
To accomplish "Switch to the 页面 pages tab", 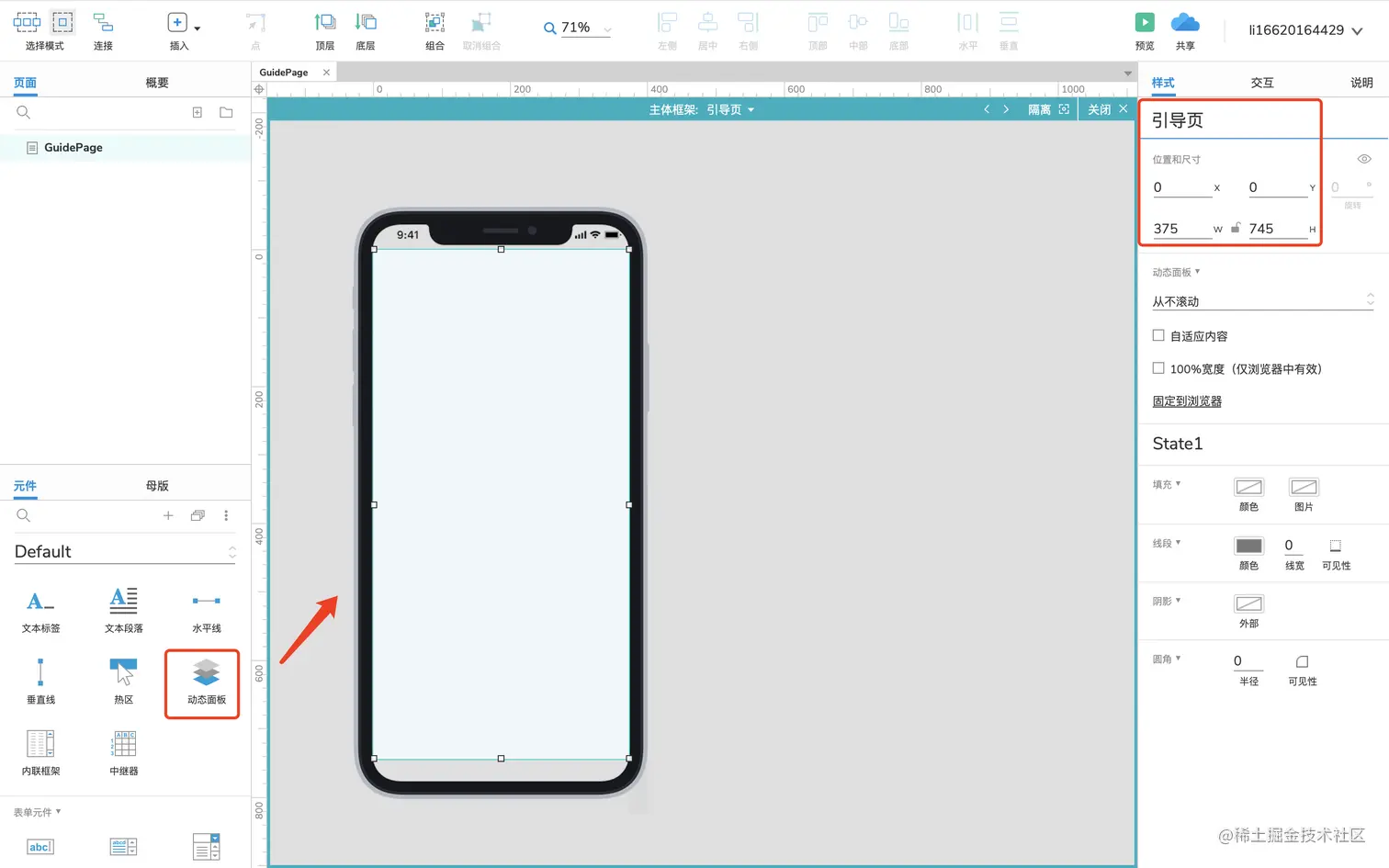I will [x=25, y=83].
